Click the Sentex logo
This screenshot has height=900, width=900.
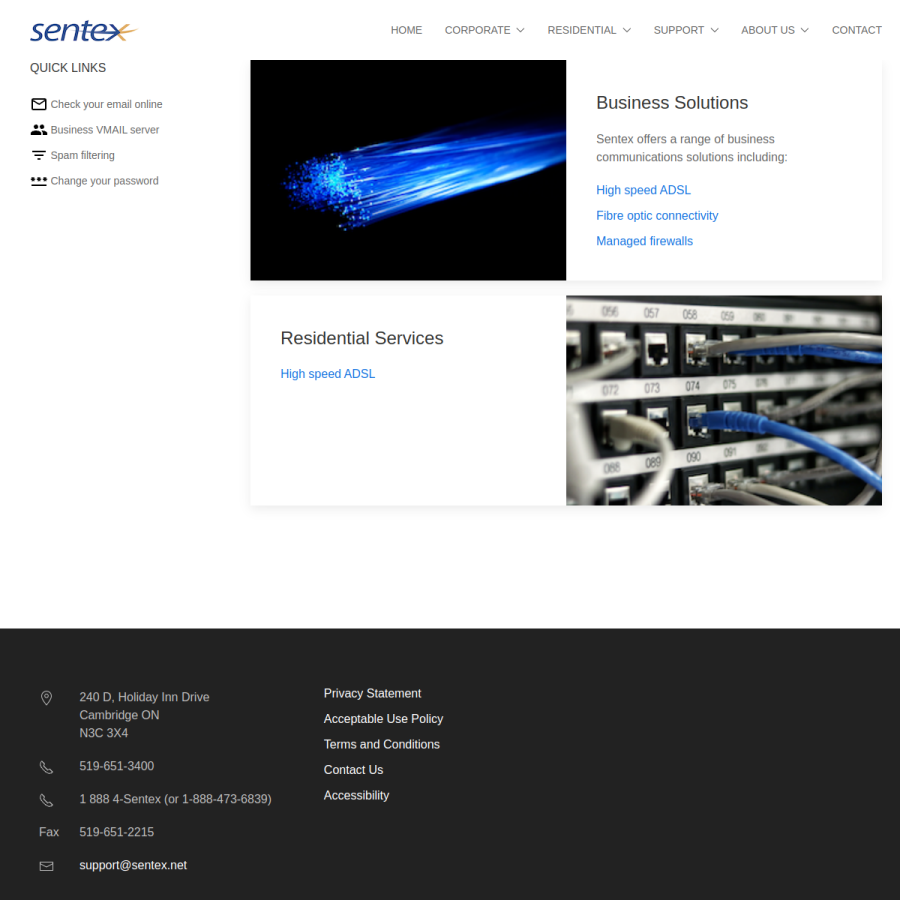[x=84, y=30]
